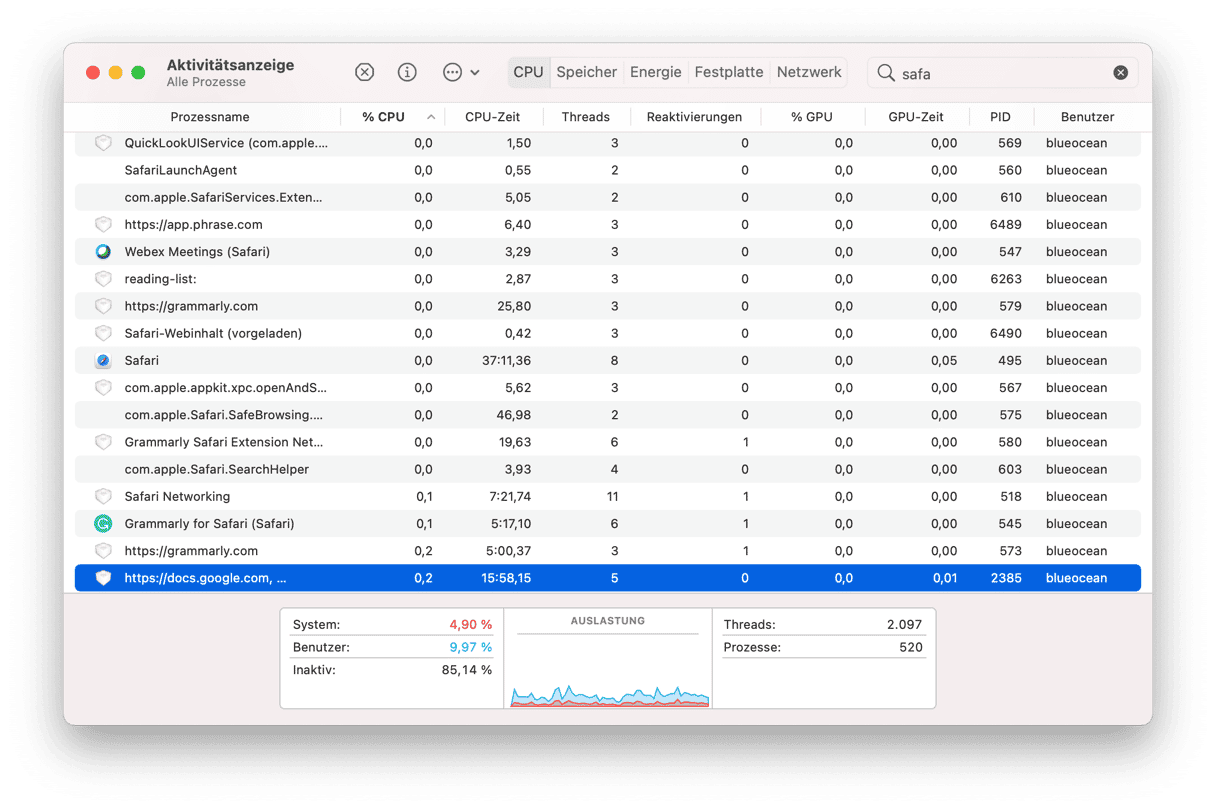The height and width of the screenshot is (809, 1216).
Task: Click the Prozesse count 520
Action: 911,647
